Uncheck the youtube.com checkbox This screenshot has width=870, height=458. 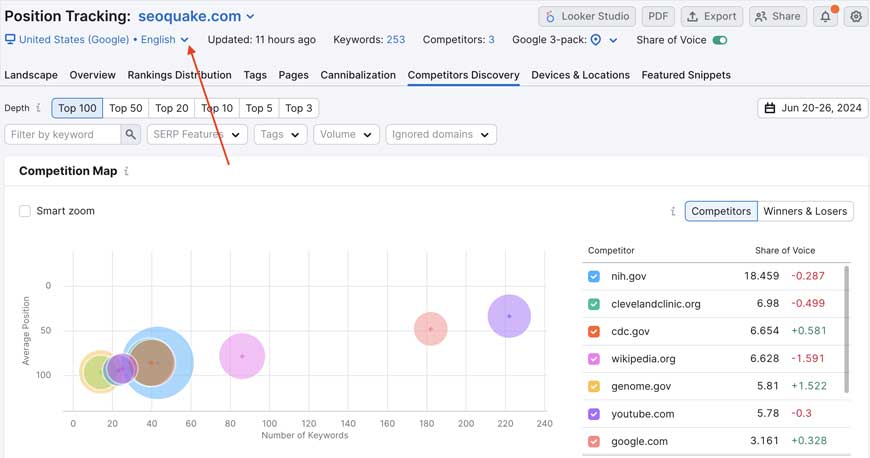click(x=594, y=414)
